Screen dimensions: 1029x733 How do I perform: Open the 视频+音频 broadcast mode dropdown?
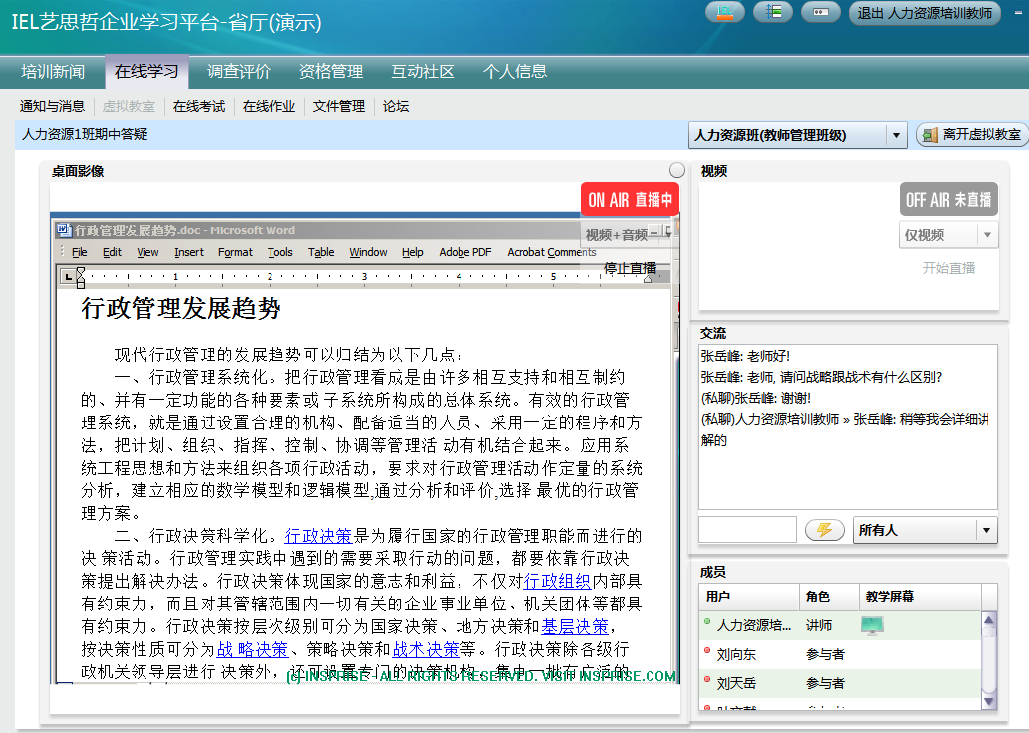[627, 234]
